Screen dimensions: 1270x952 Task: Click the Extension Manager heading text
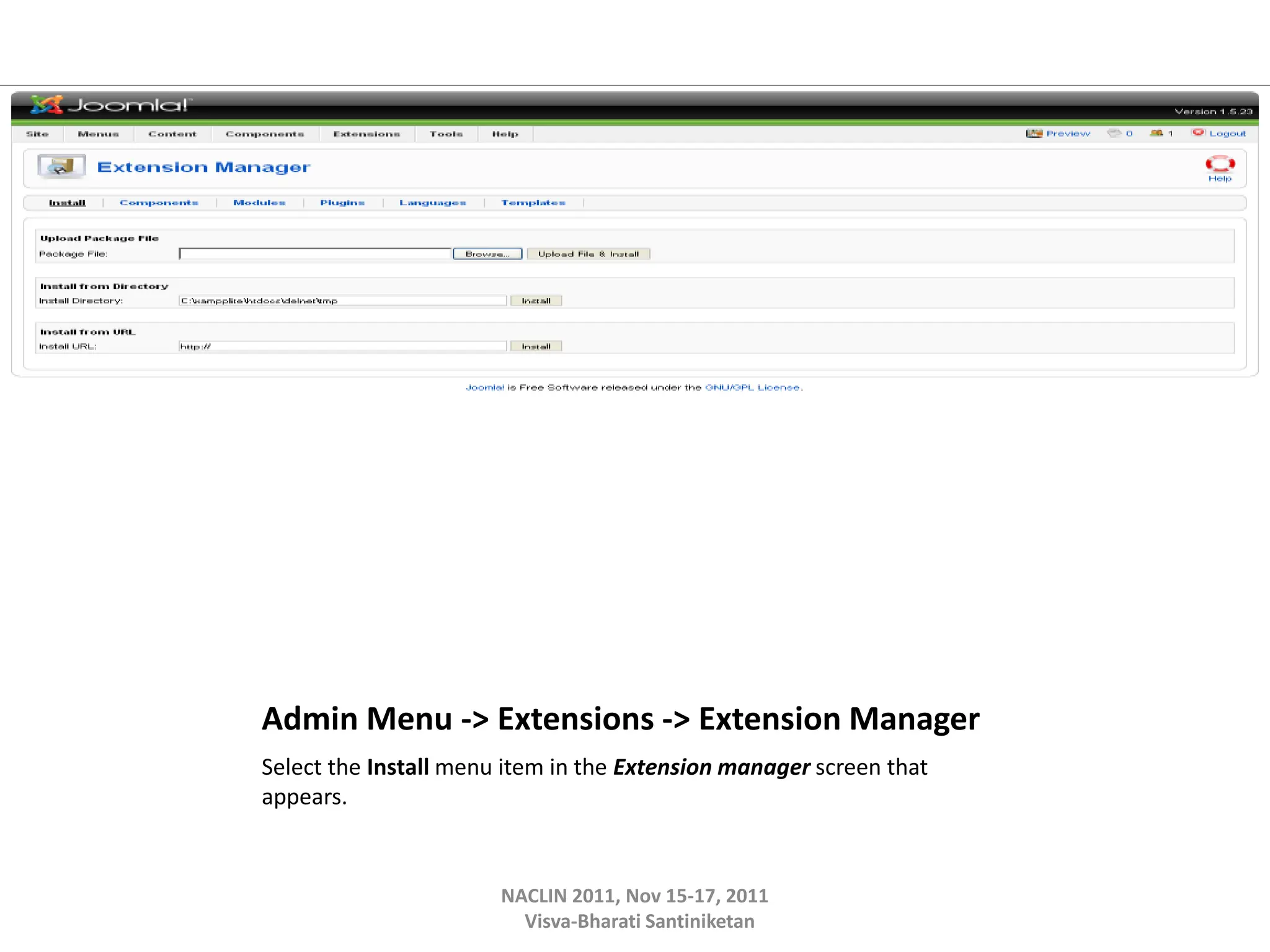click(203, 167)
